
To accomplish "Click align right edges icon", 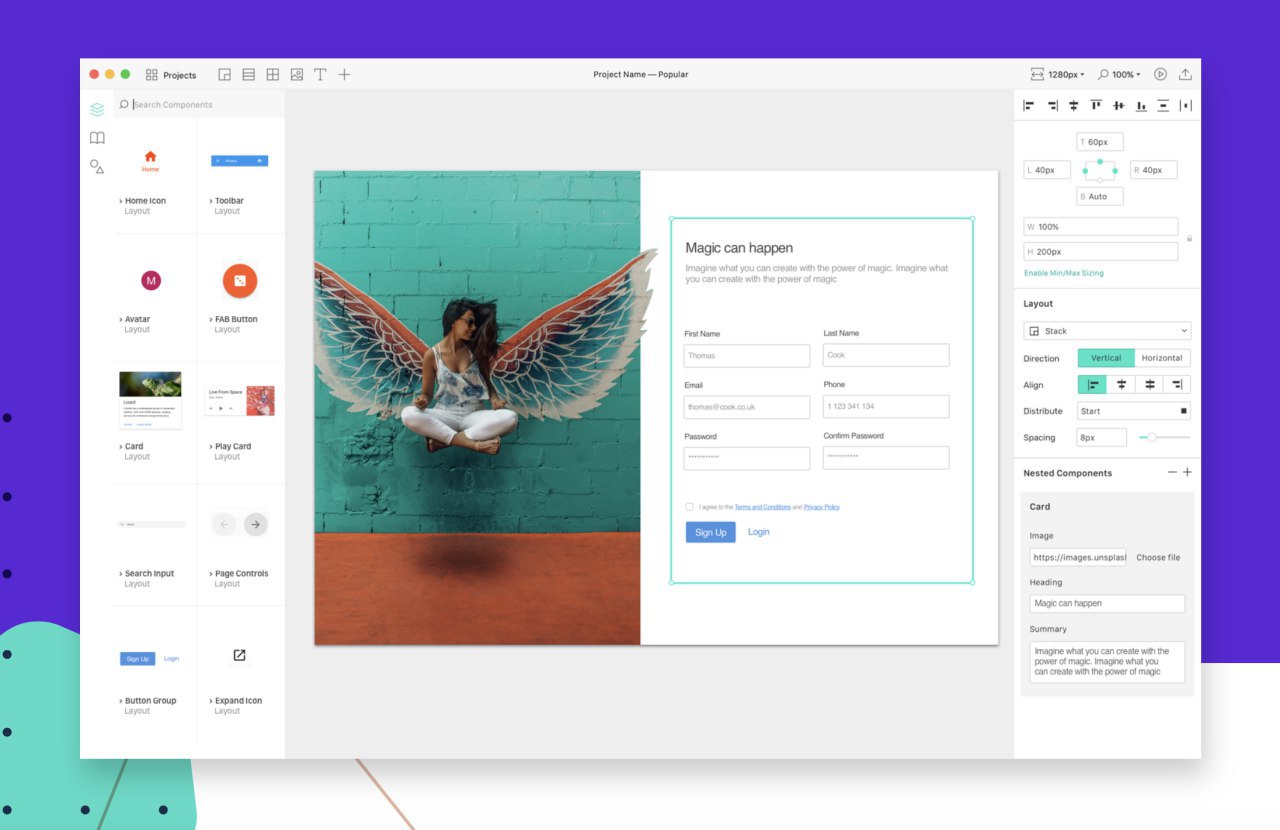I will pyautogui.click(x=1052, y=105).
